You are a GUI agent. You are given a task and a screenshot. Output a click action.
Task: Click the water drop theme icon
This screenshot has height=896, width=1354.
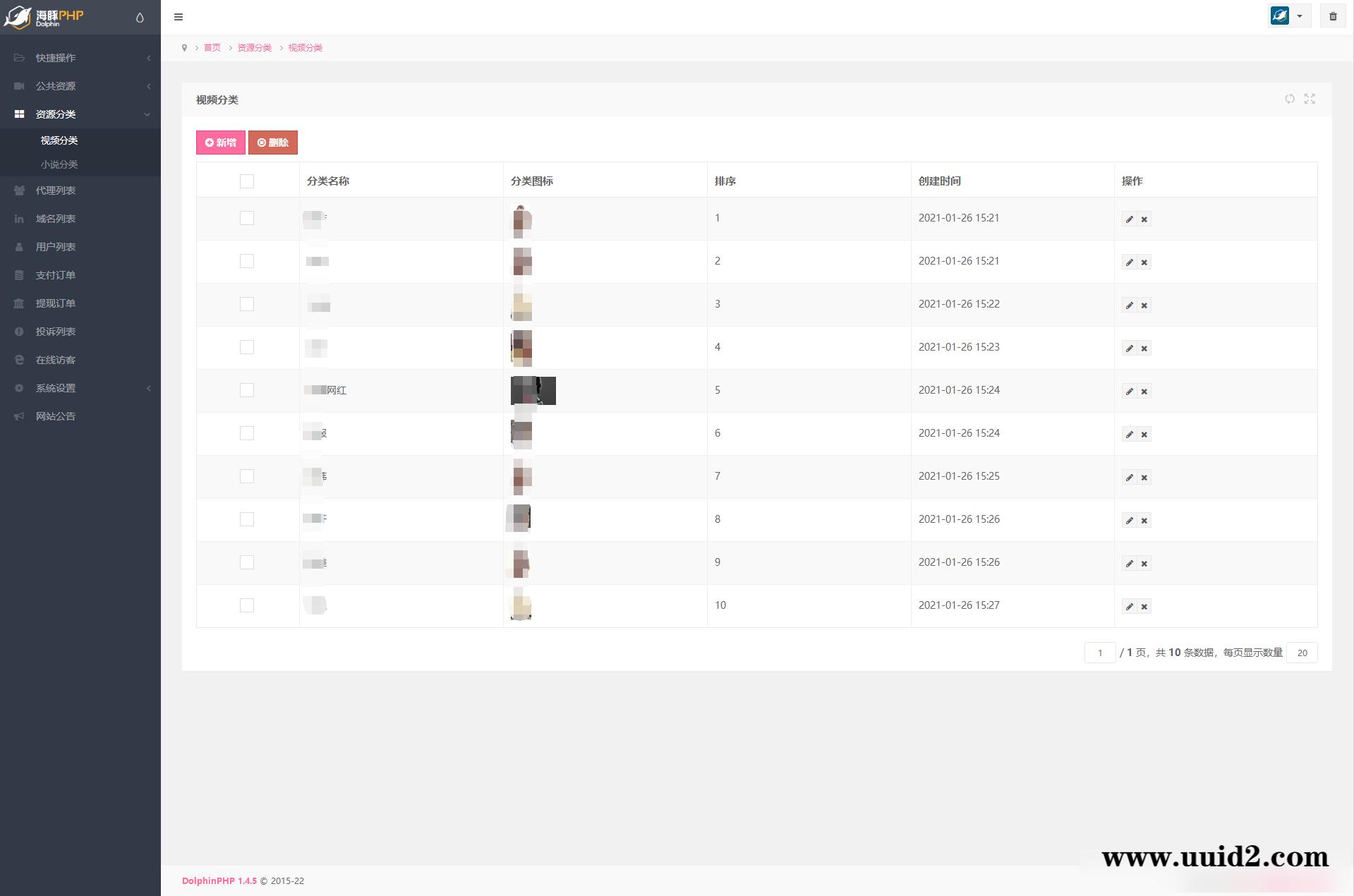click(140, 18)
